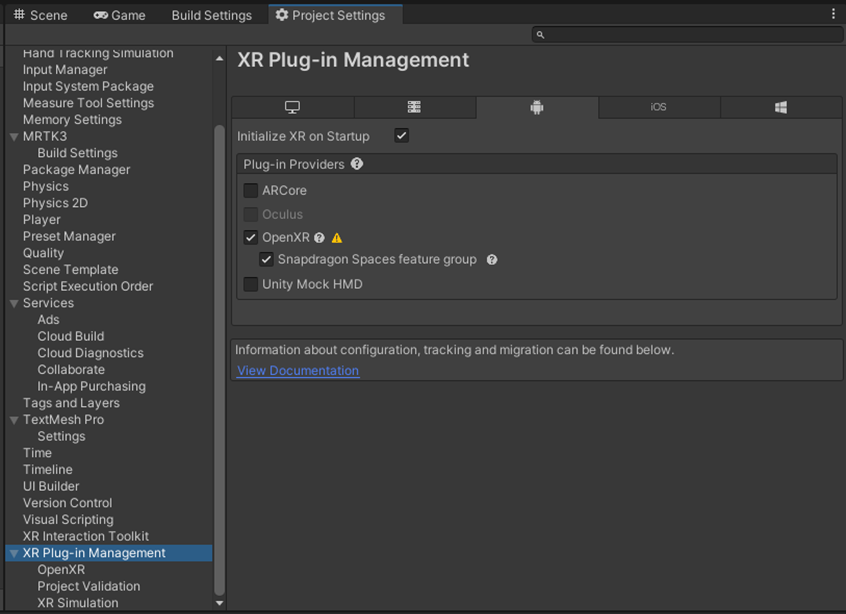Click the sidebar scroll down arrow

click(219, 603)
